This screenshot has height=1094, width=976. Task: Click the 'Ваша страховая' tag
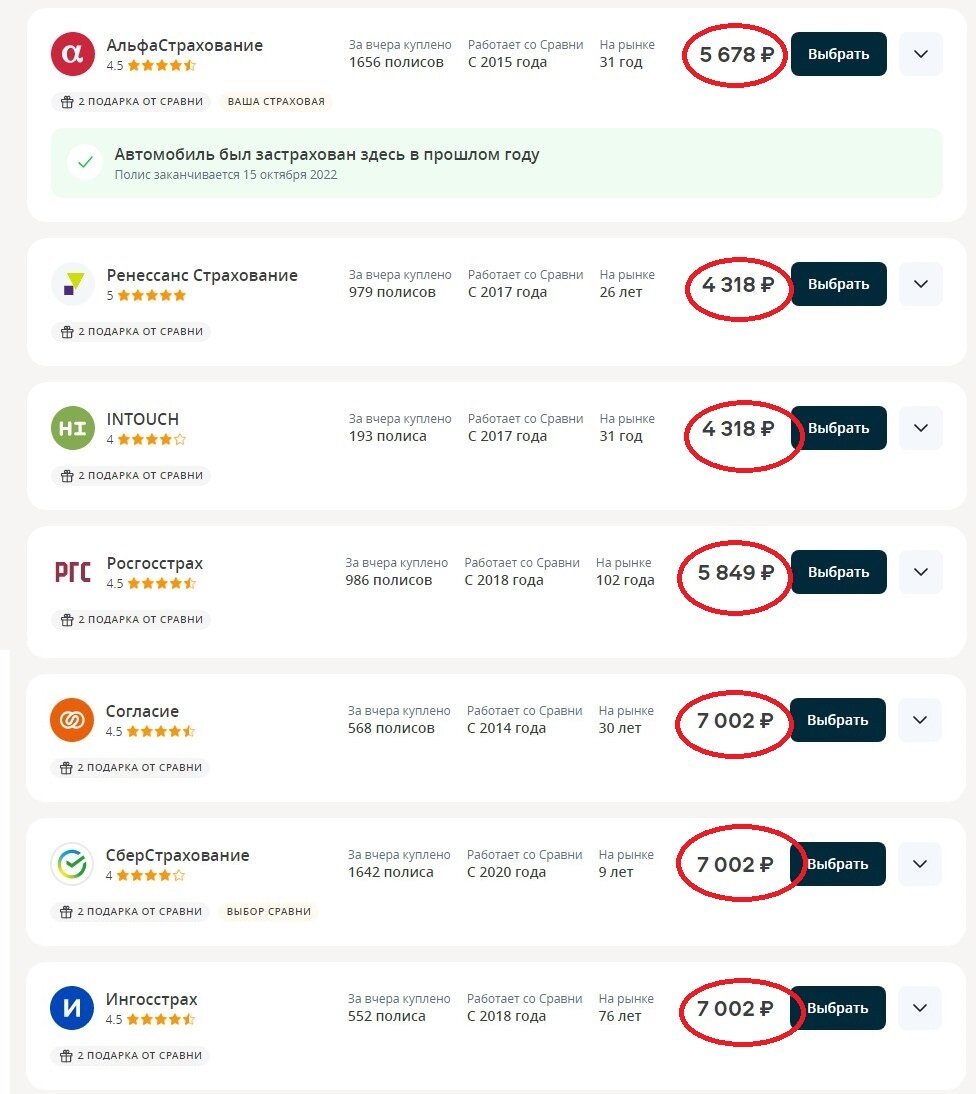pos(277,102)
